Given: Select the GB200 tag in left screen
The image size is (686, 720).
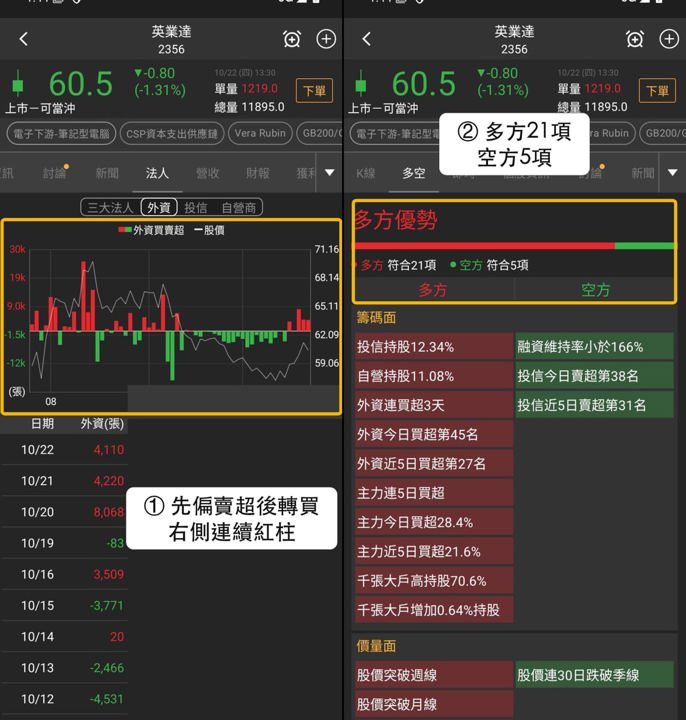Looking at the screenshot, I should (320, 134).
